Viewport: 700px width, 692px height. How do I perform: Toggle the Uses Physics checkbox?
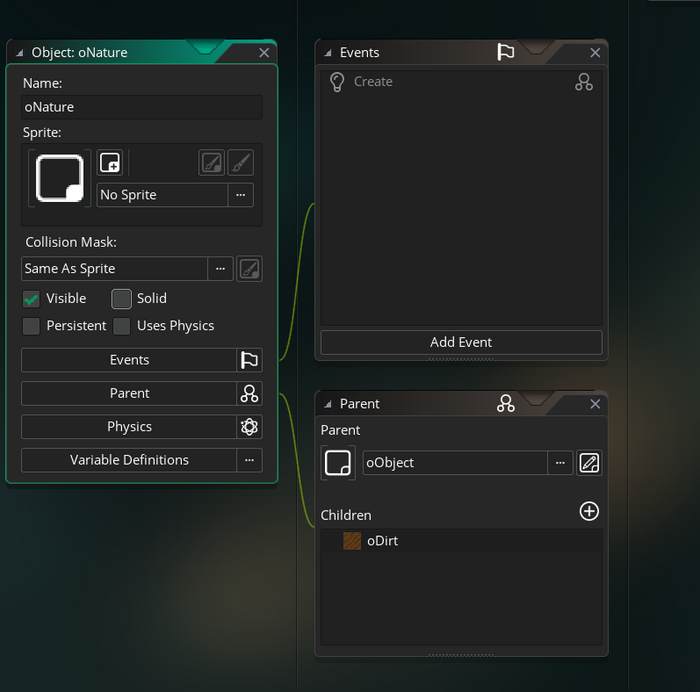pos(122,326)
